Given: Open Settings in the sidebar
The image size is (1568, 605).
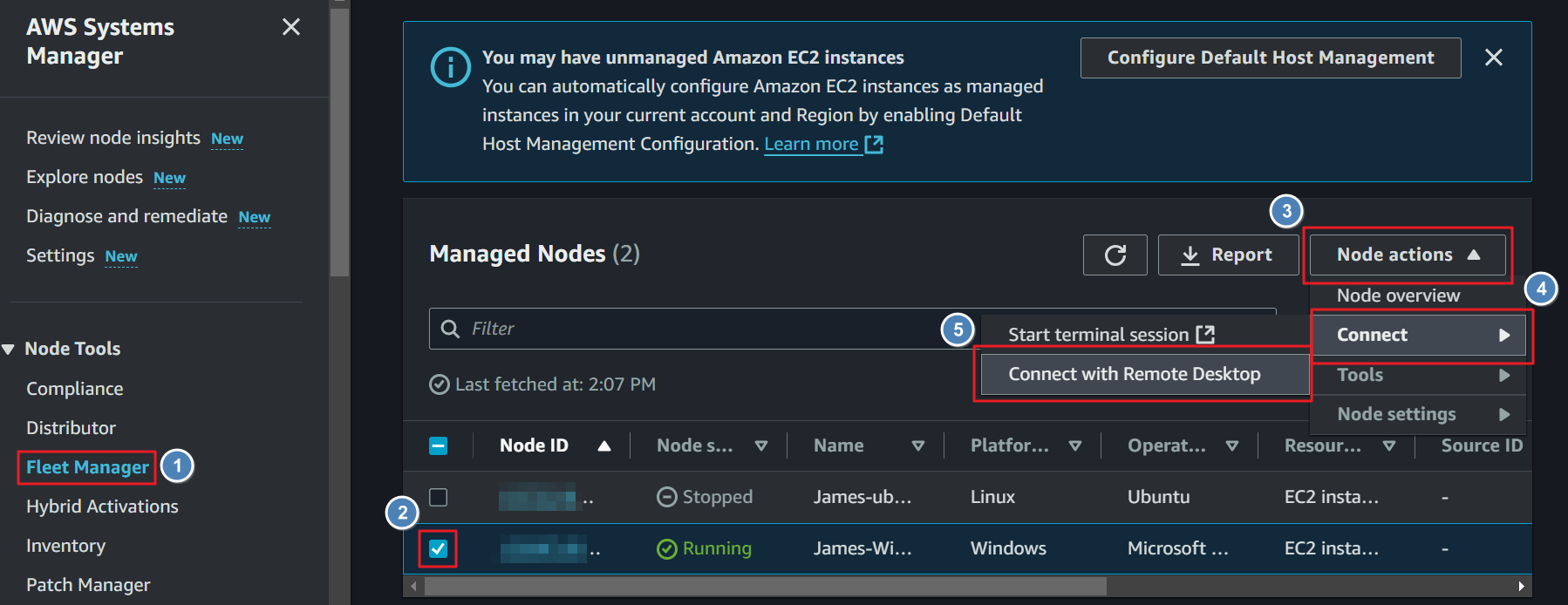Looking at the screenshot, I should 60,255.
